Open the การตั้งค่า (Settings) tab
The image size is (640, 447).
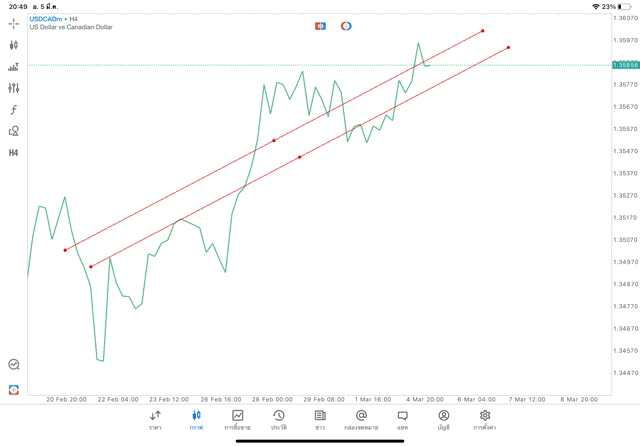pos(485,420)
